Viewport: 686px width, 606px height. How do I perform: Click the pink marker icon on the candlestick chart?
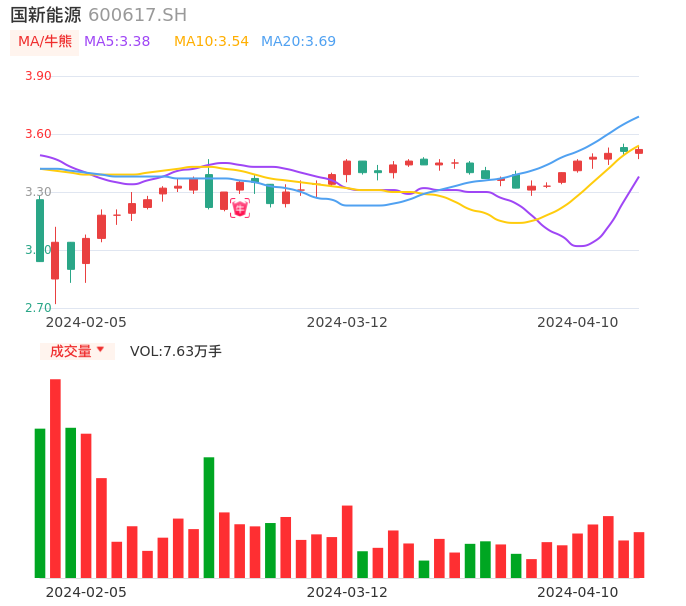click(240, 208)
